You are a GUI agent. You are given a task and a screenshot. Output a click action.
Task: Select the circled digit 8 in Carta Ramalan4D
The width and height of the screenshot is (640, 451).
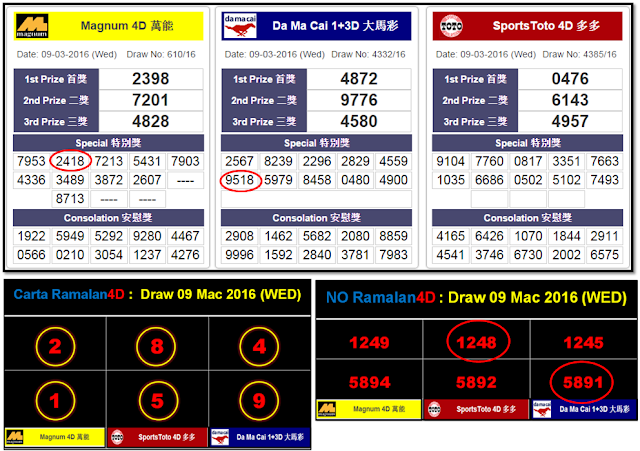point(156,347)
